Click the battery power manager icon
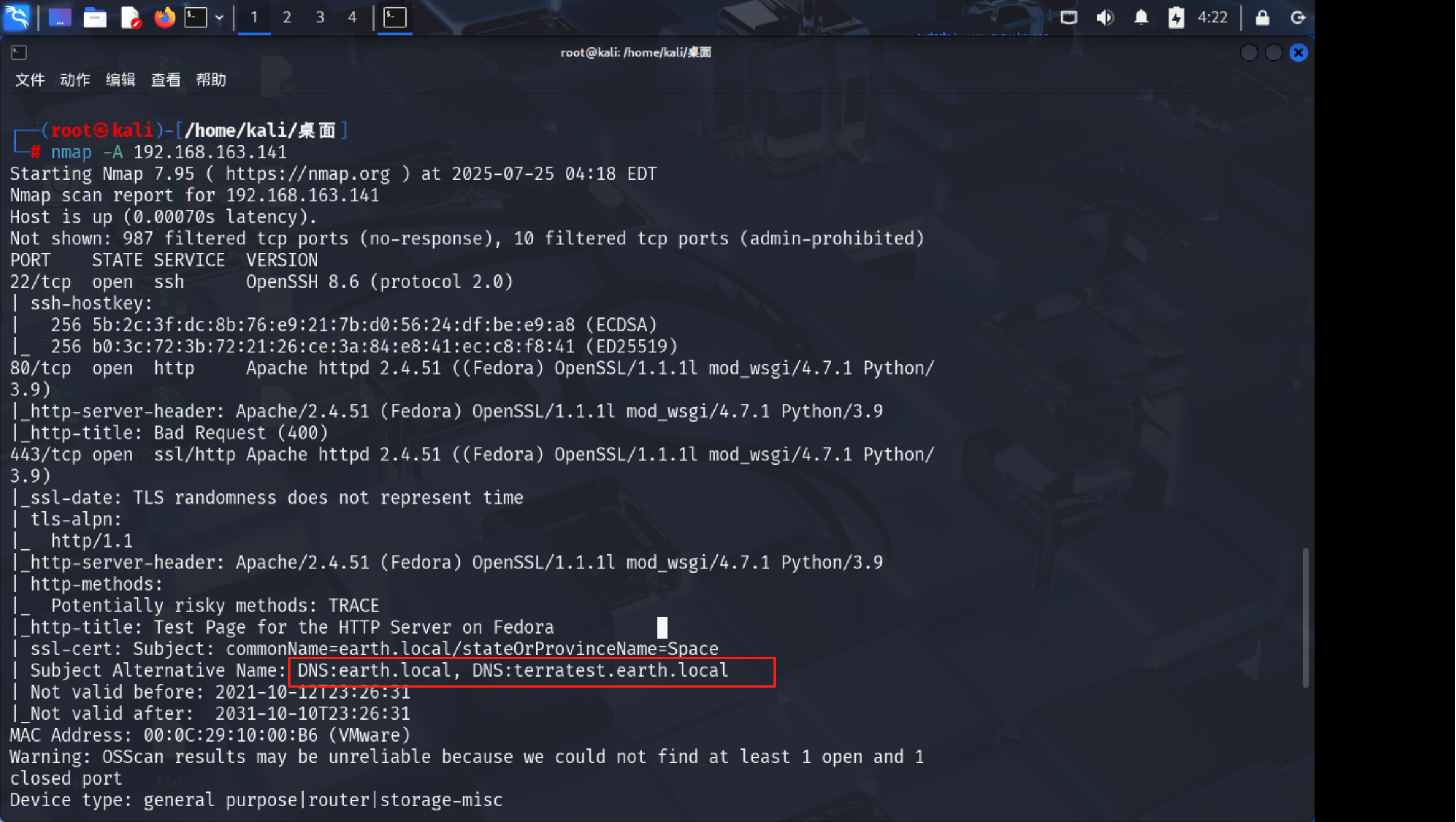 pyautogui.click(x=1175, y=17)
